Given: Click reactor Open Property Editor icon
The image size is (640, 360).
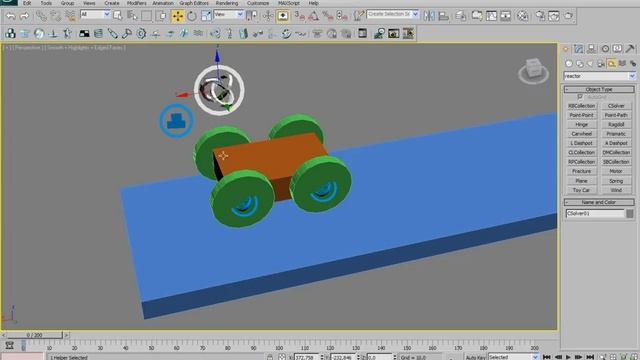Looking at the screenshot, I should tap(362, 33).
